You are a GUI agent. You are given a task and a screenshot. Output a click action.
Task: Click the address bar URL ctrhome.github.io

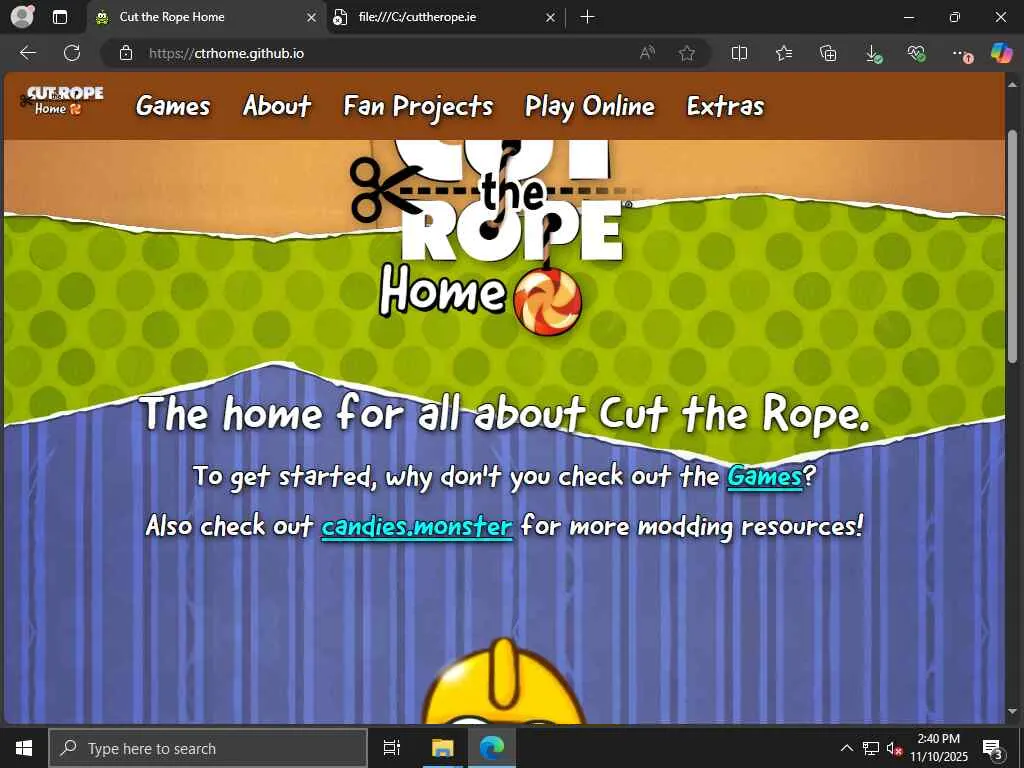226,53
